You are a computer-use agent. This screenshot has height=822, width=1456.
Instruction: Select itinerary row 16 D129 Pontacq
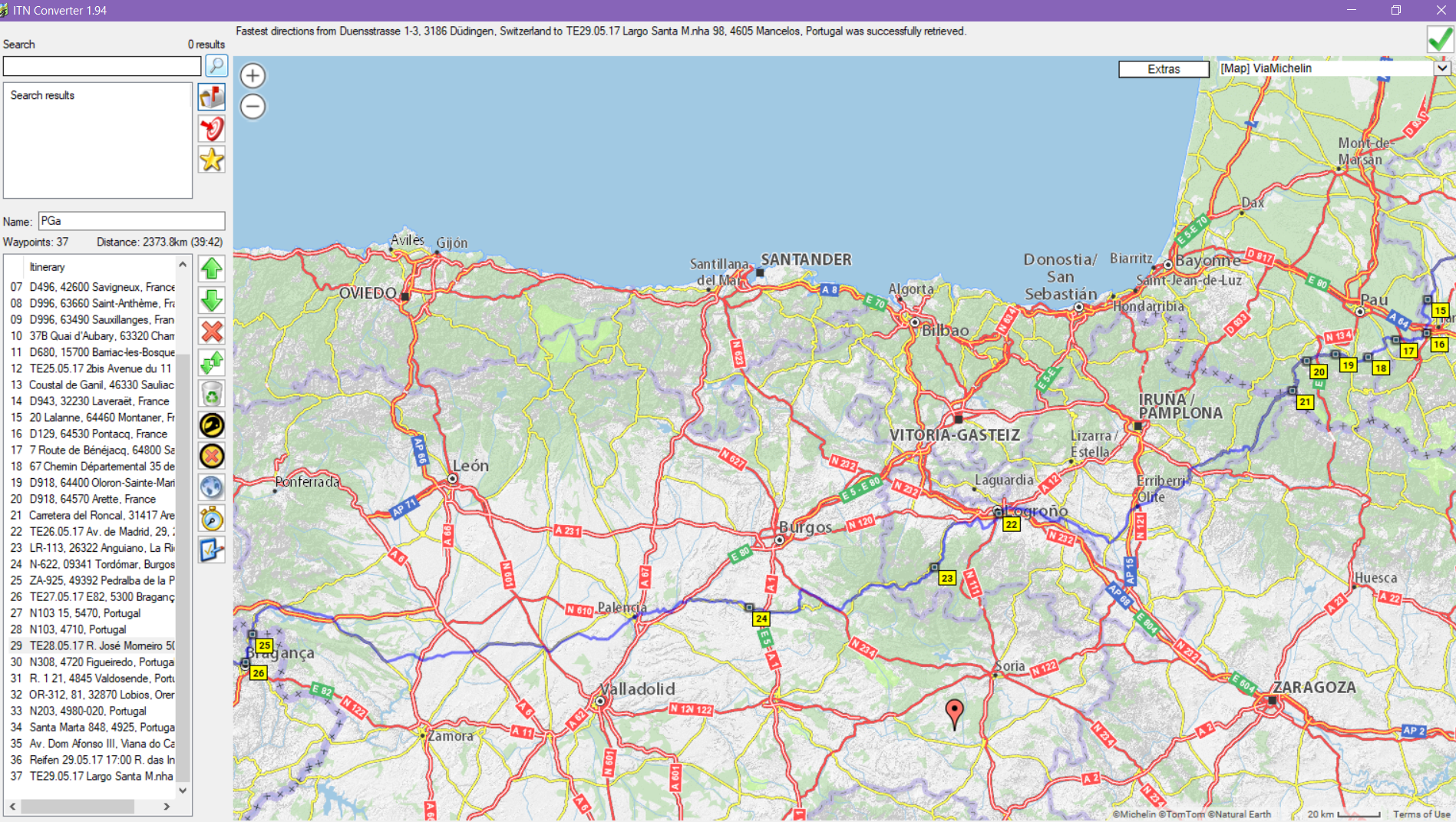(92, 434)
